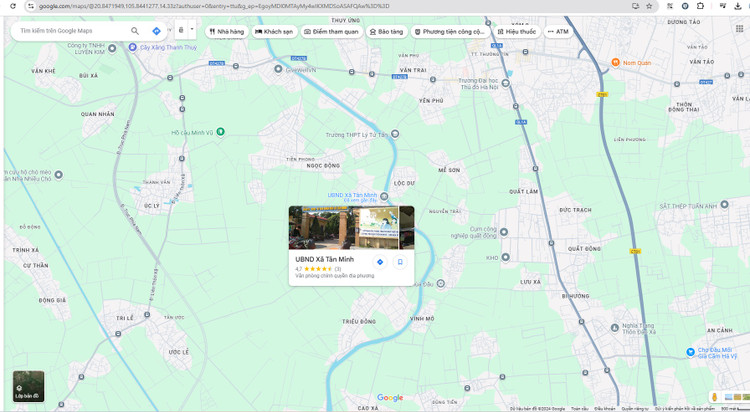Open browser downloads icon

pyautogui.click(x=738, y=6)
